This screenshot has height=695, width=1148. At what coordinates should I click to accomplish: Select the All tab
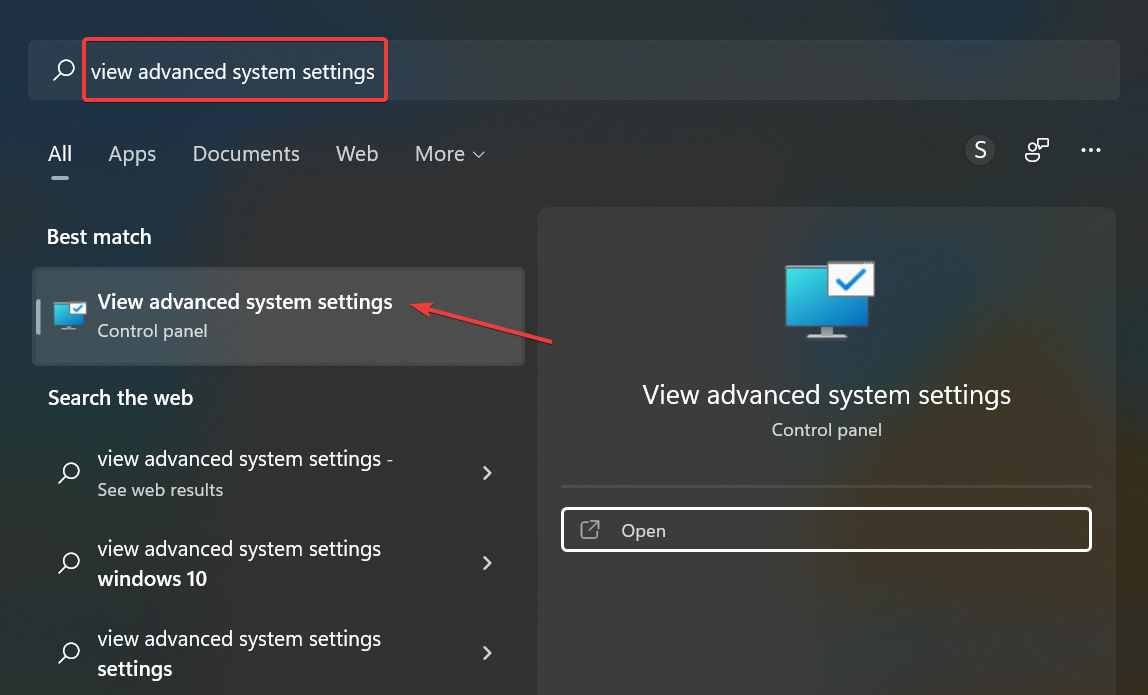pyautogui.click(x=60, y=154)
